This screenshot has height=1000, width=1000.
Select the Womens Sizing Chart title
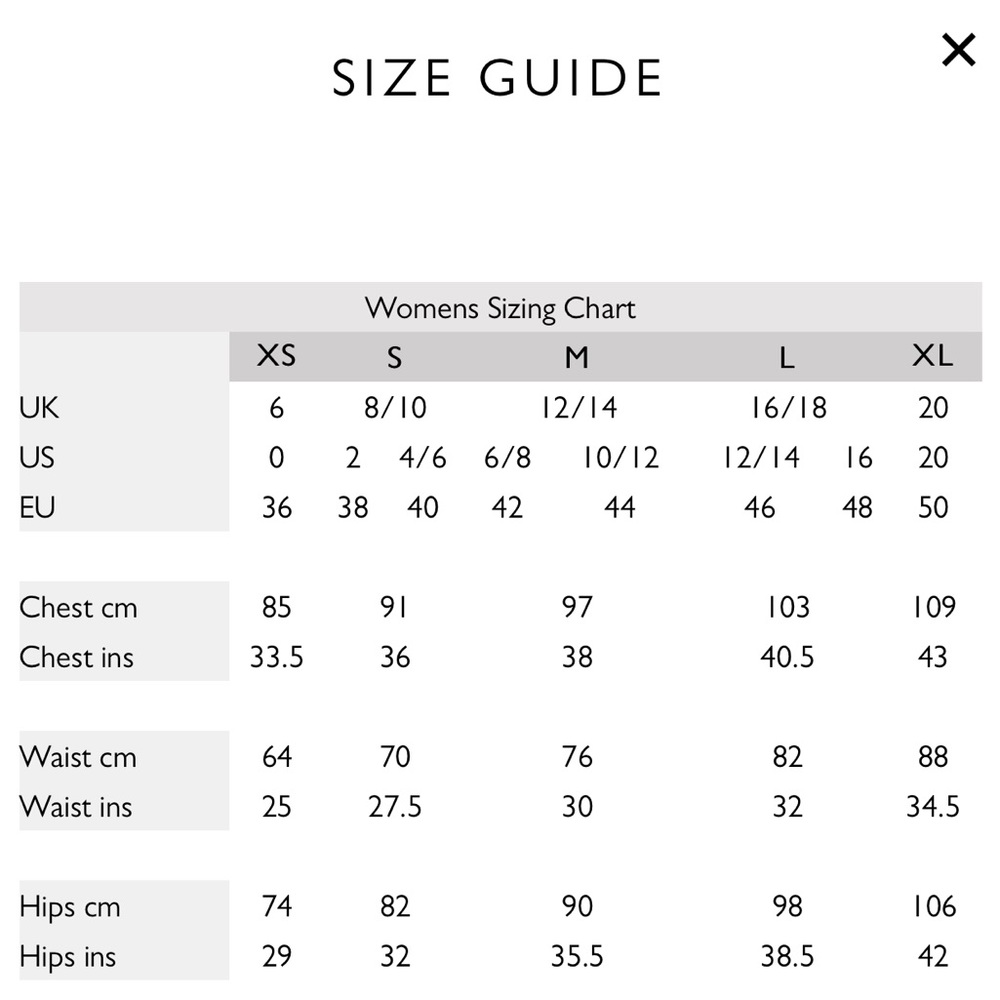tap(500, 308)
